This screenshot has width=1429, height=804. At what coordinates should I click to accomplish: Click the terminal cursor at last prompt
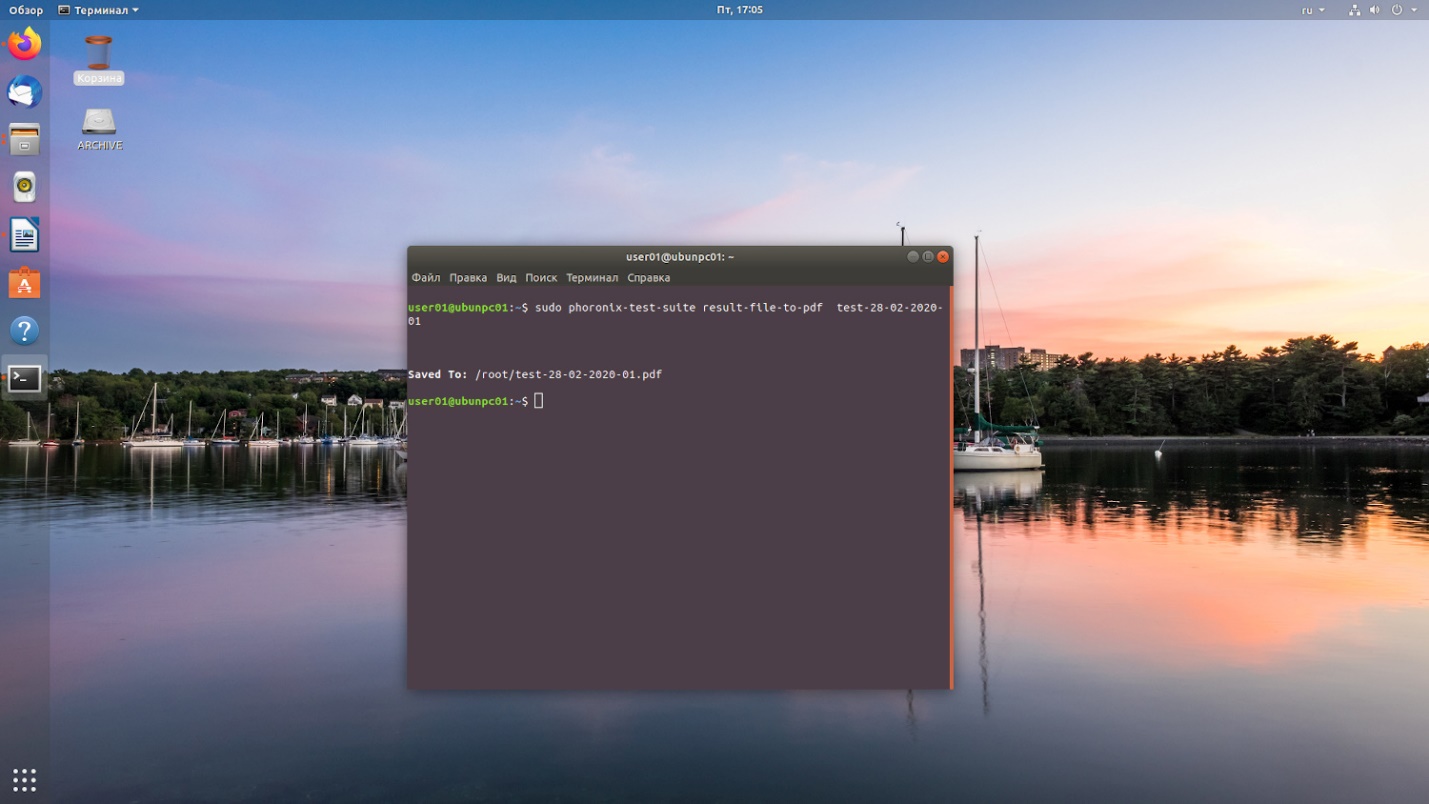point(539,401)
